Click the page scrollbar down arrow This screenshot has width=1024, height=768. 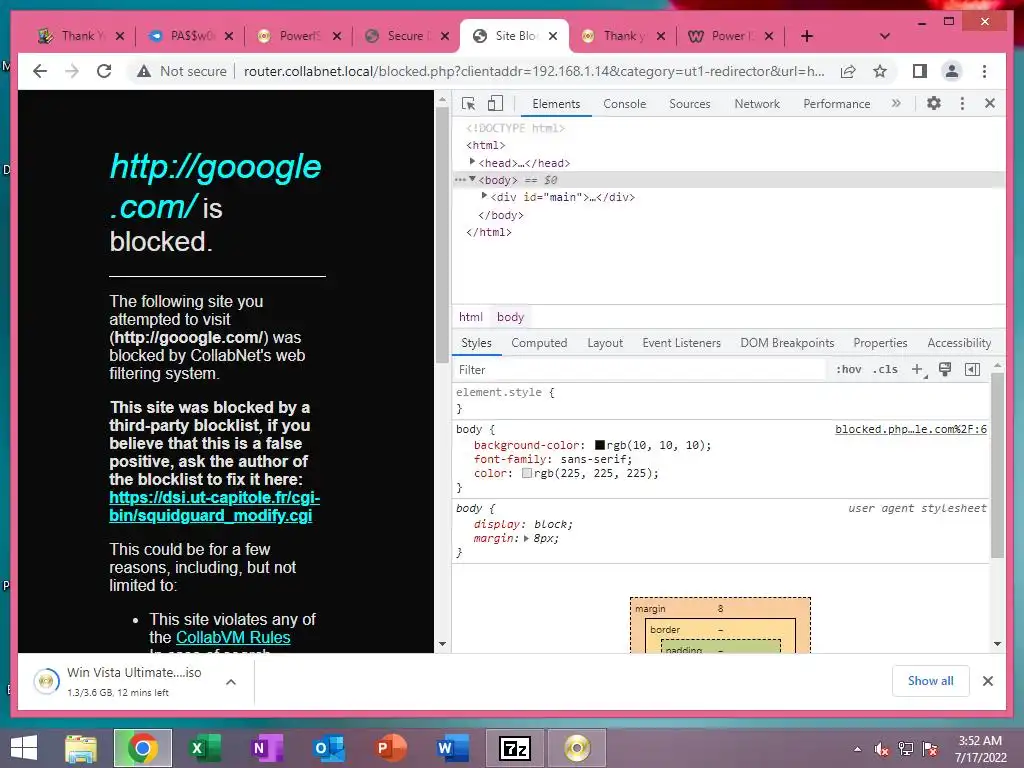tap(442, 644)
